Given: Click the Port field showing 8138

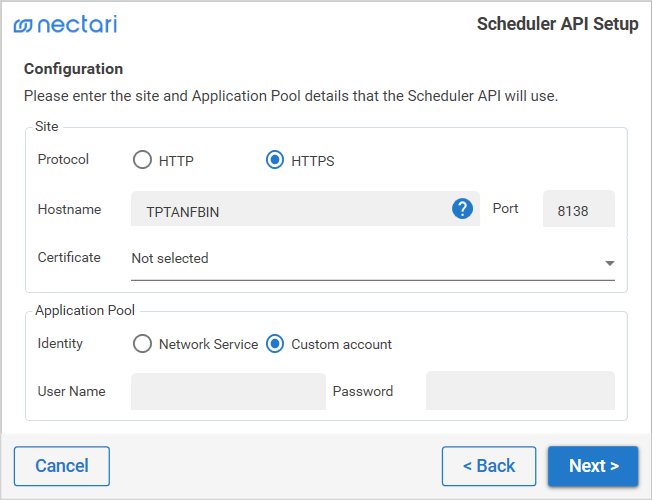Looking at the screenshot, I should (x=578, y=209).
